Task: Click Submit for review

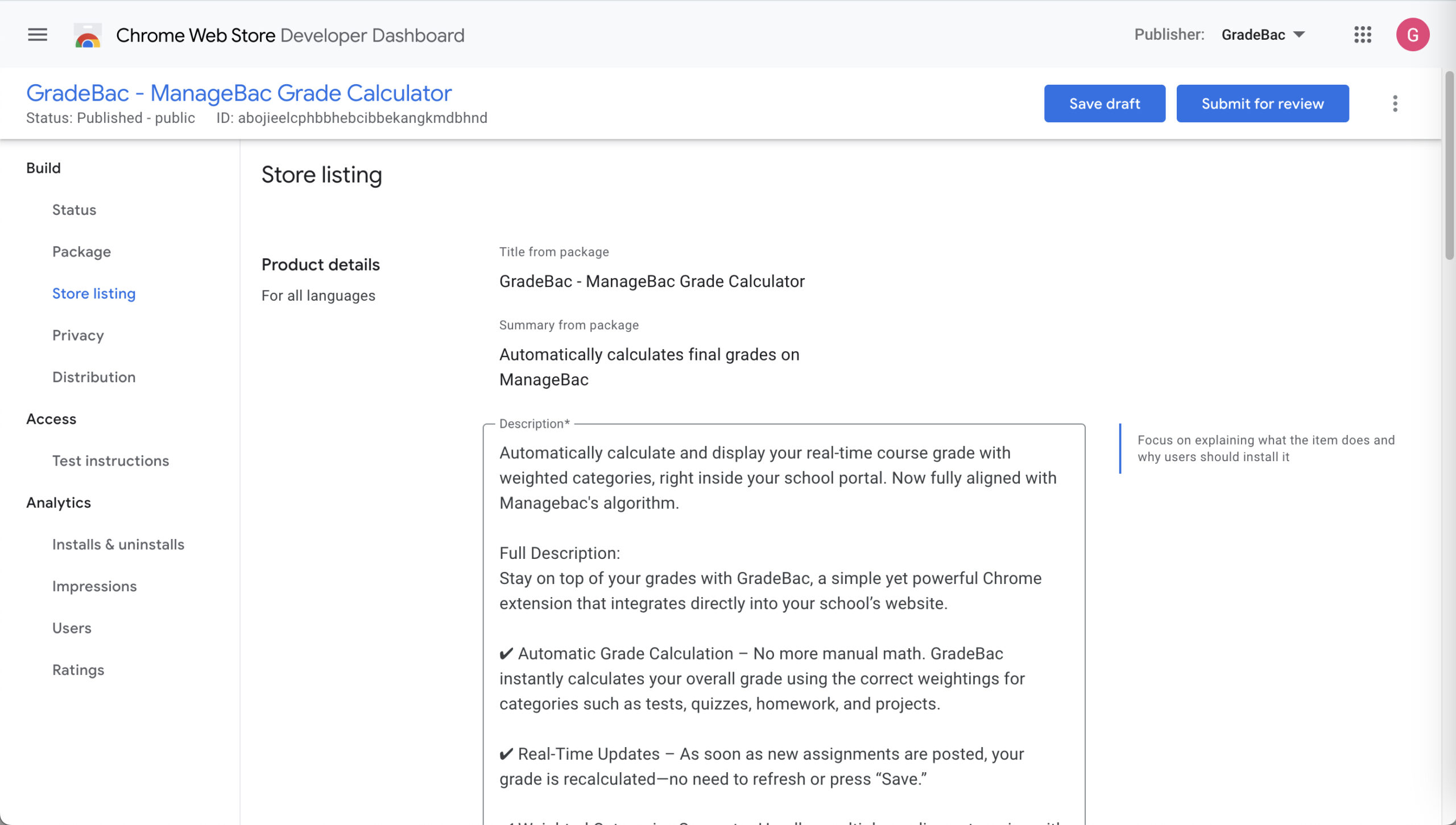Action: 1262,103
